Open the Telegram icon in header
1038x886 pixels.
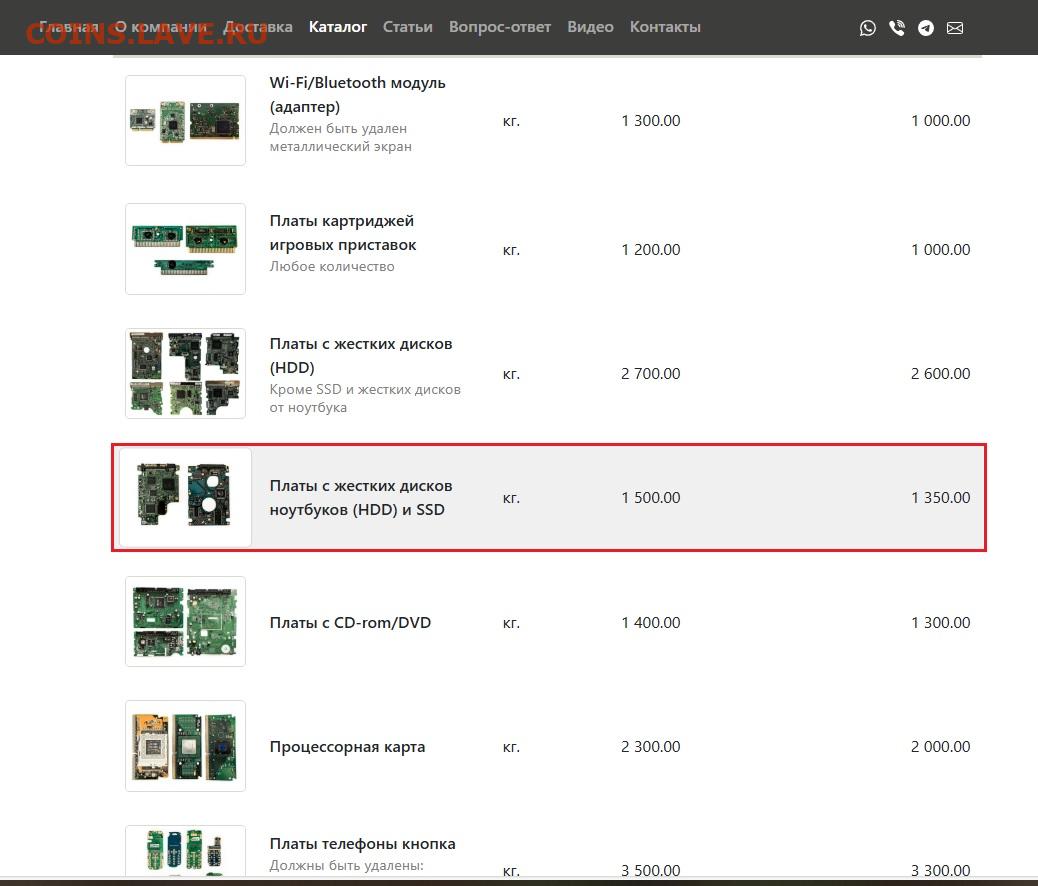click(x=926, y=28)
